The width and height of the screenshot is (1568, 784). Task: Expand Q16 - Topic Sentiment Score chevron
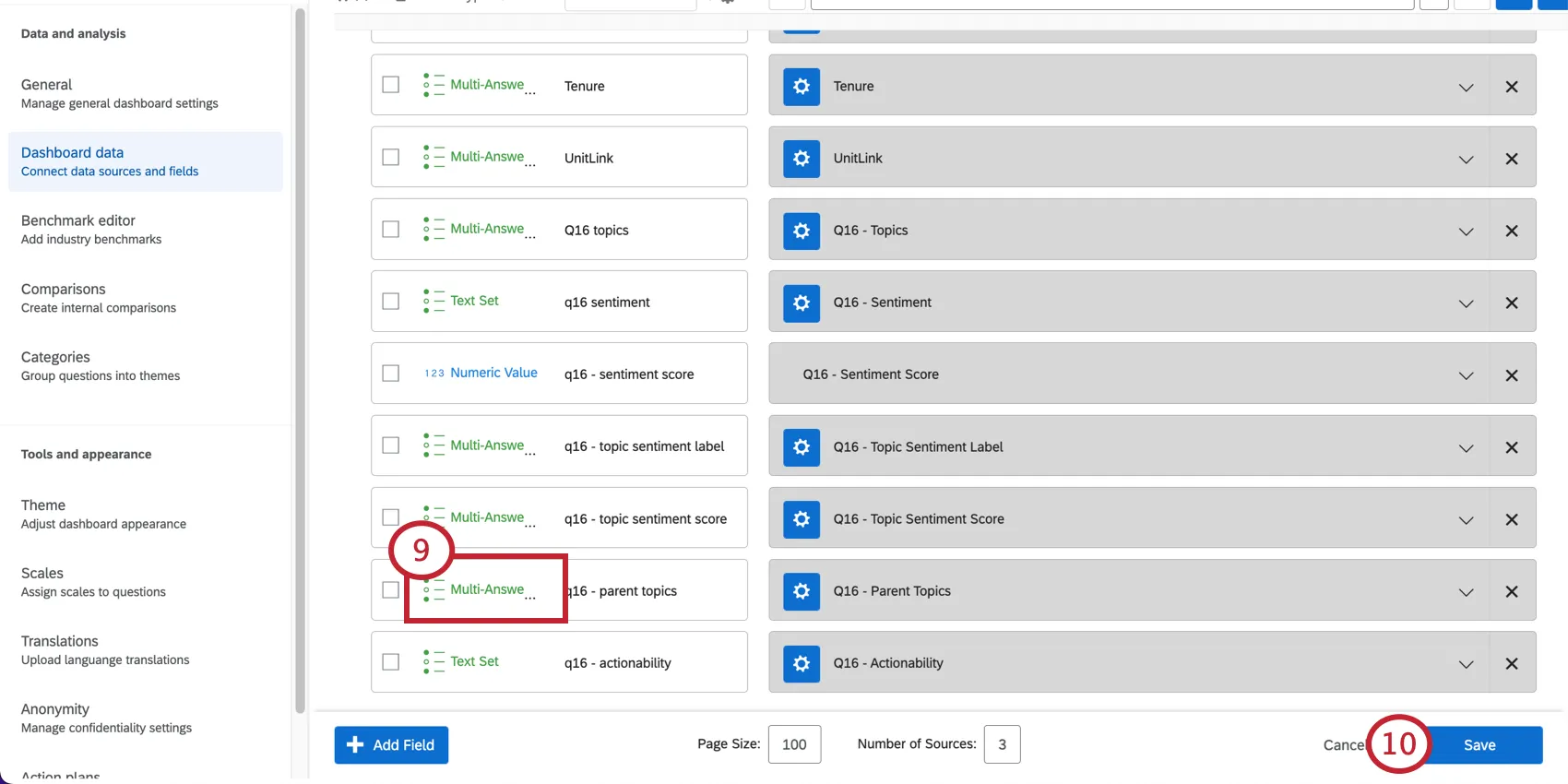point(1466,520)
